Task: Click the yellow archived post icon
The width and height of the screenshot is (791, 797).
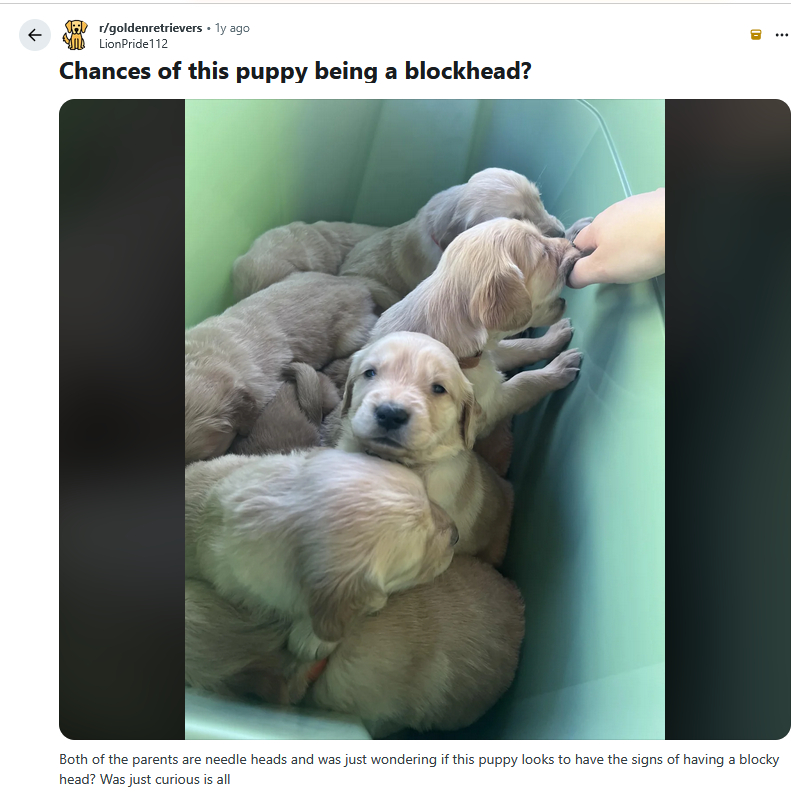Action: coord(755,35)
